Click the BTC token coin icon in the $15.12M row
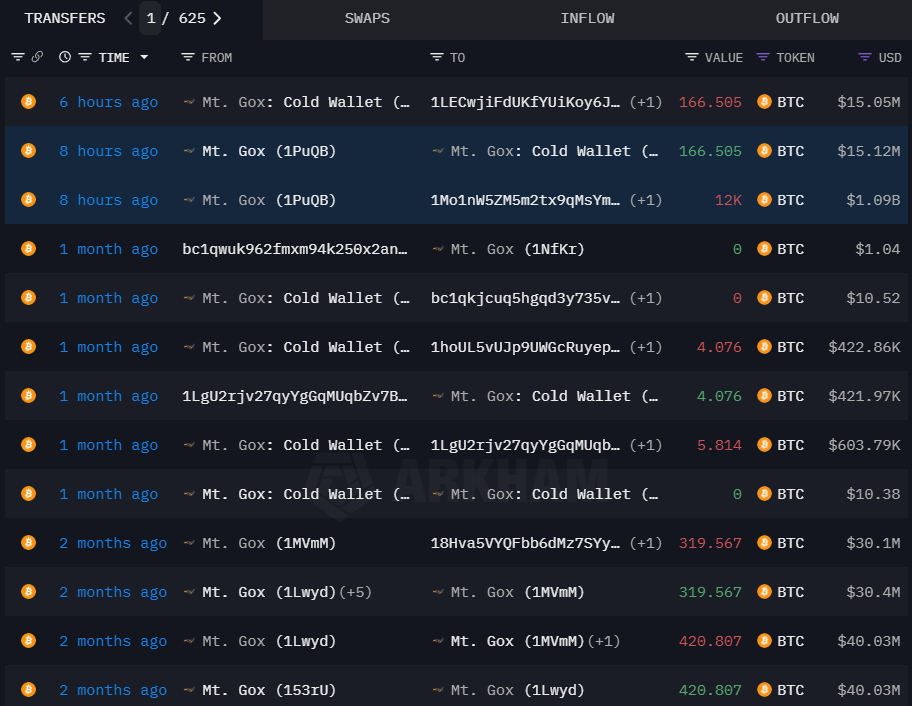The width and height of the screenshot is (912, 706). (764, 151)
